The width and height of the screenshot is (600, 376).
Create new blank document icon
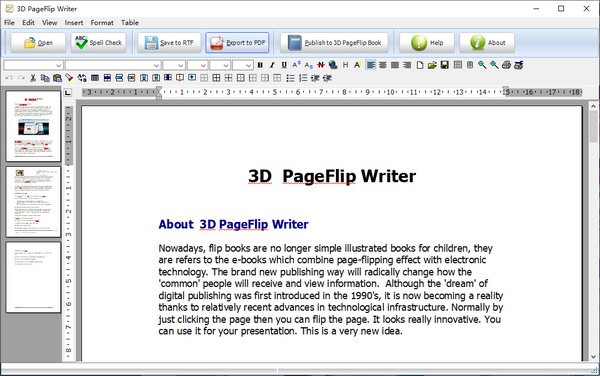(420, 65)
